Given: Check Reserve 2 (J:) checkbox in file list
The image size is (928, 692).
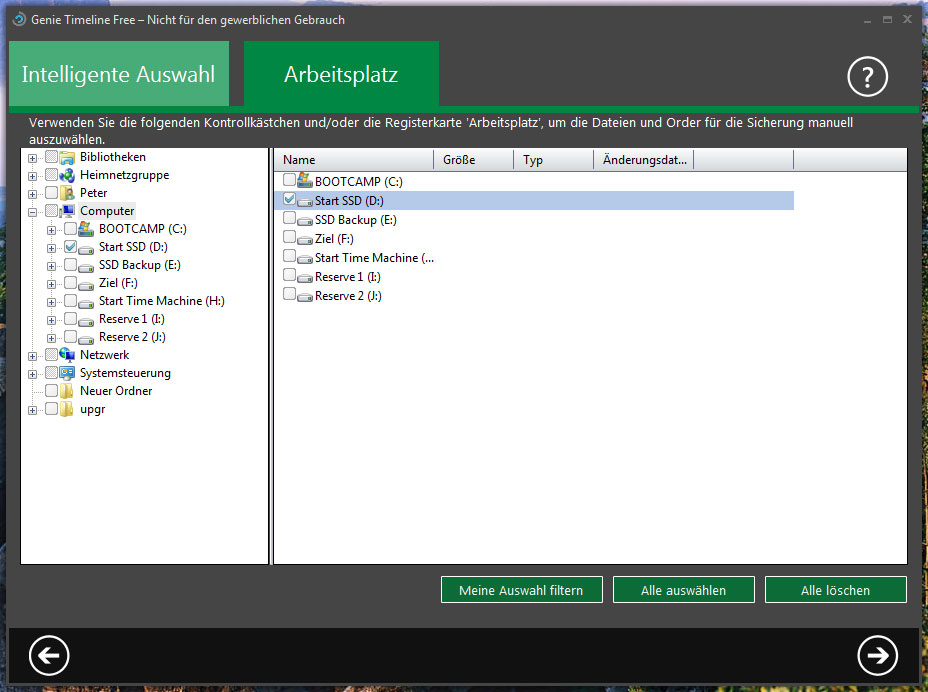Looking at the screenshot, I should [x=289, y=294].
